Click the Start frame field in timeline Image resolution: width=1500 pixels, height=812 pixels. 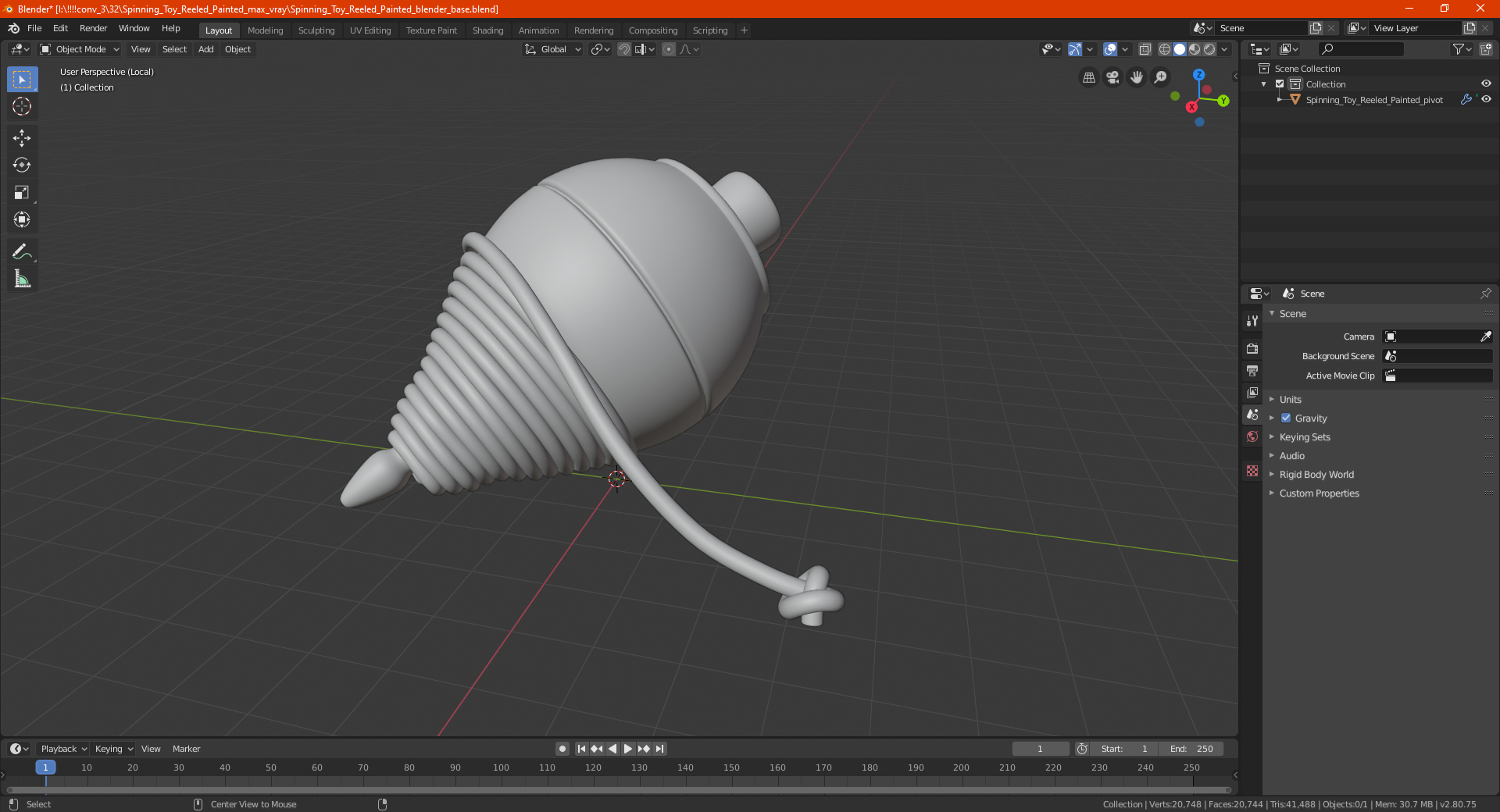click(x=1124, y=748)
